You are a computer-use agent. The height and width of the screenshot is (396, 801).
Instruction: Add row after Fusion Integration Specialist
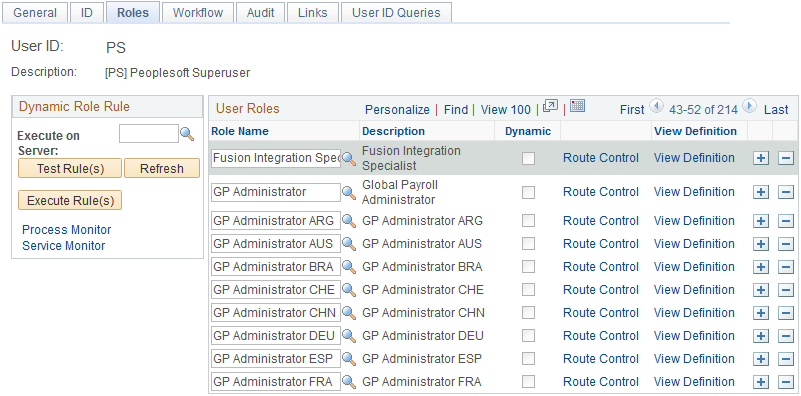[761, 158]
